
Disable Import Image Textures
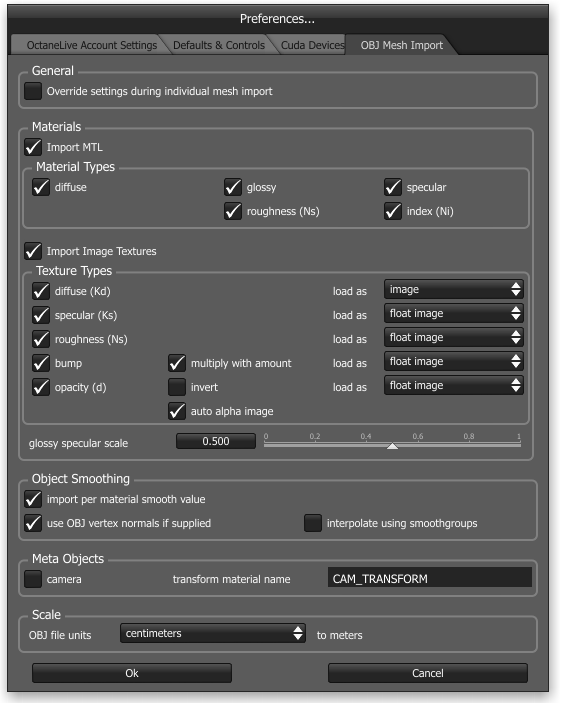click(x=33, y=251)
